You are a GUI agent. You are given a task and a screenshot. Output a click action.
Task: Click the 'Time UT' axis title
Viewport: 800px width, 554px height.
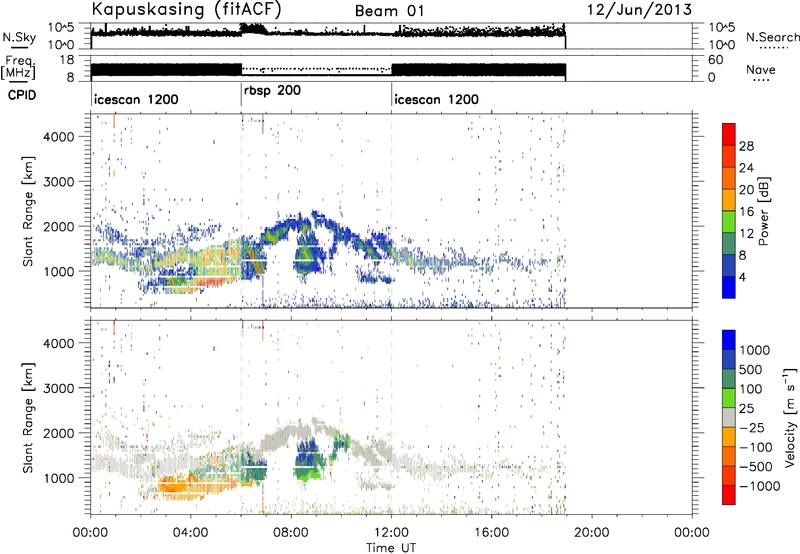click(x=391, y=548)
